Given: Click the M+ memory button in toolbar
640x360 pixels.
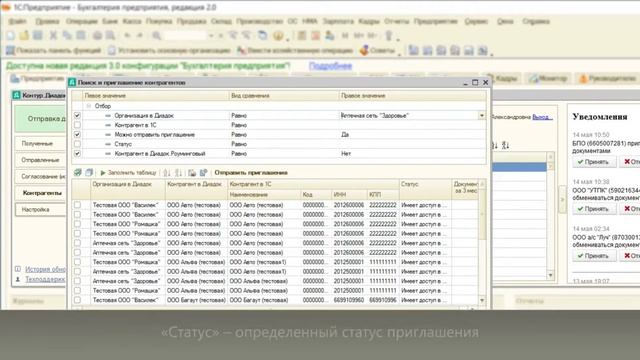Looking at the screenshot, I should pos(358,36).
